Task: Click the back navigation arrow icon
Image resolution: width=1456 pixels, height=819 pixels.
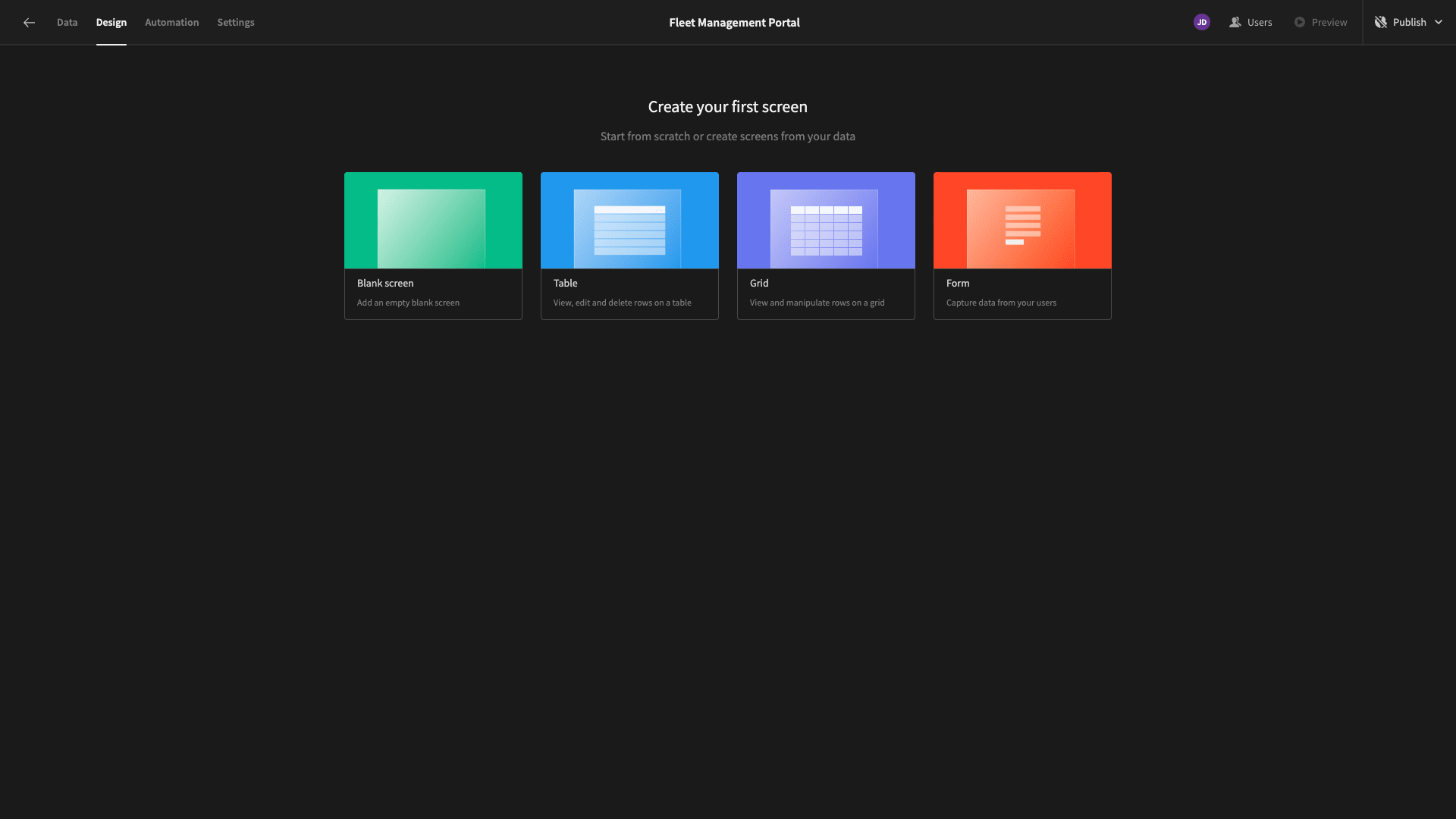Action: tap(27, 22)
